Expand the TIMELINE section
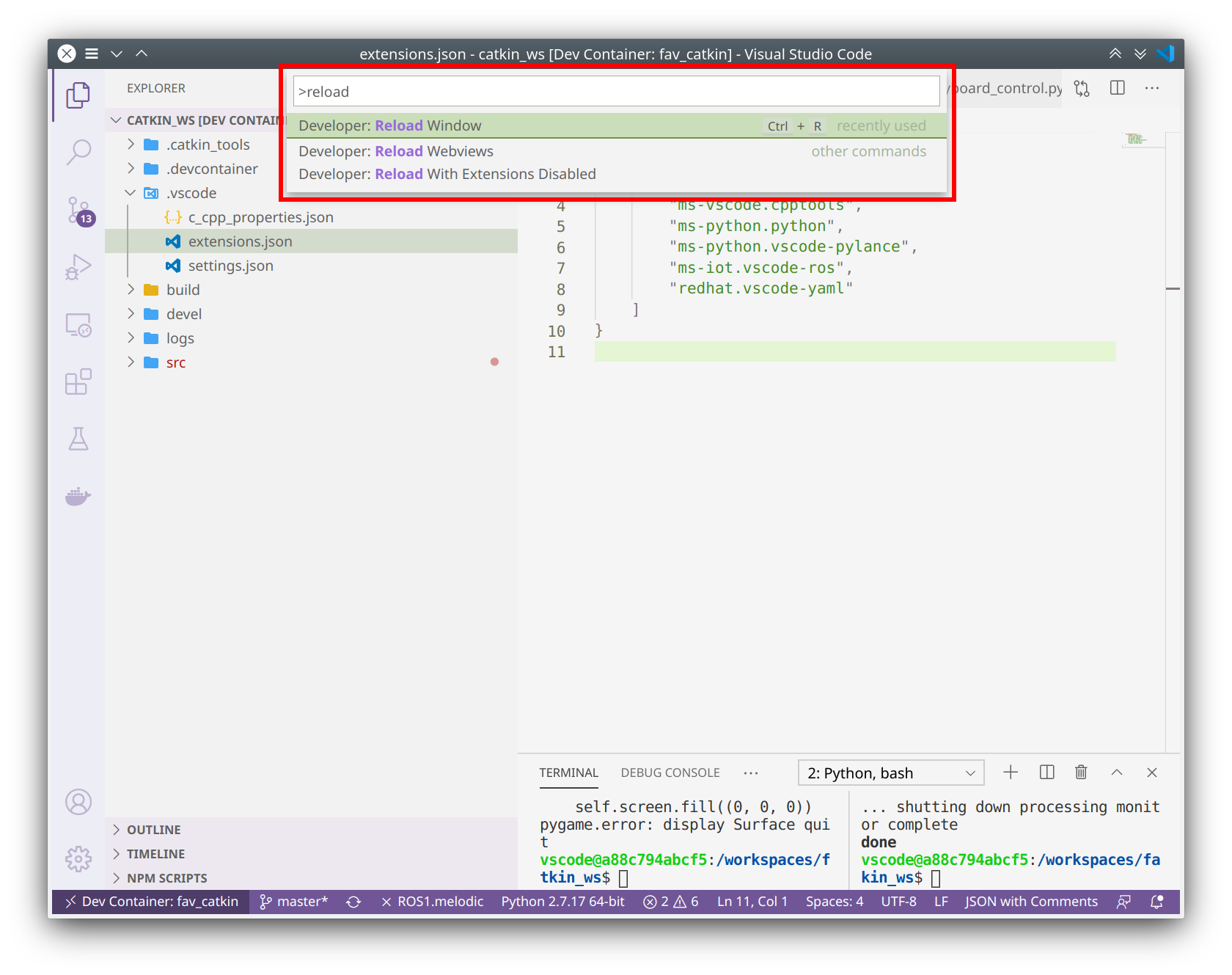 pos(311,854)
